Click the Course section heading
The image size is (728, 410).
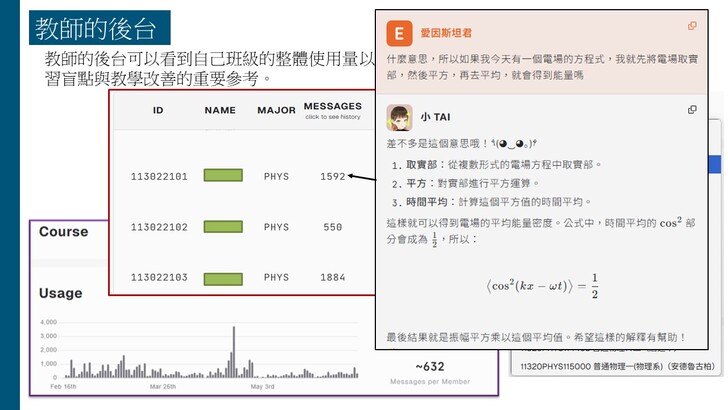pos(63,232)
